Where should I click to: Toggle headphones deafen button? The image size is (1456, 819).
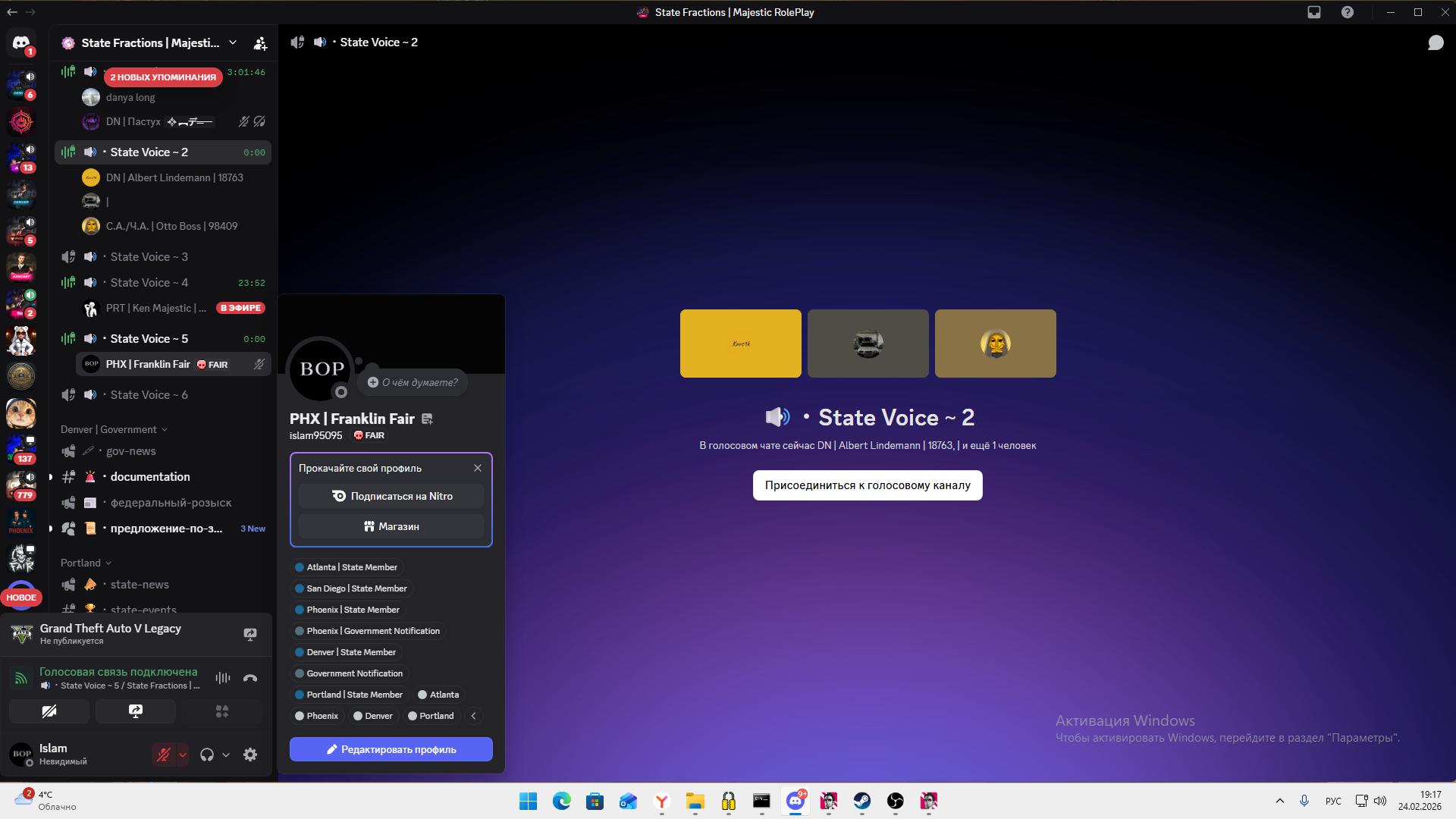point(207,755)
